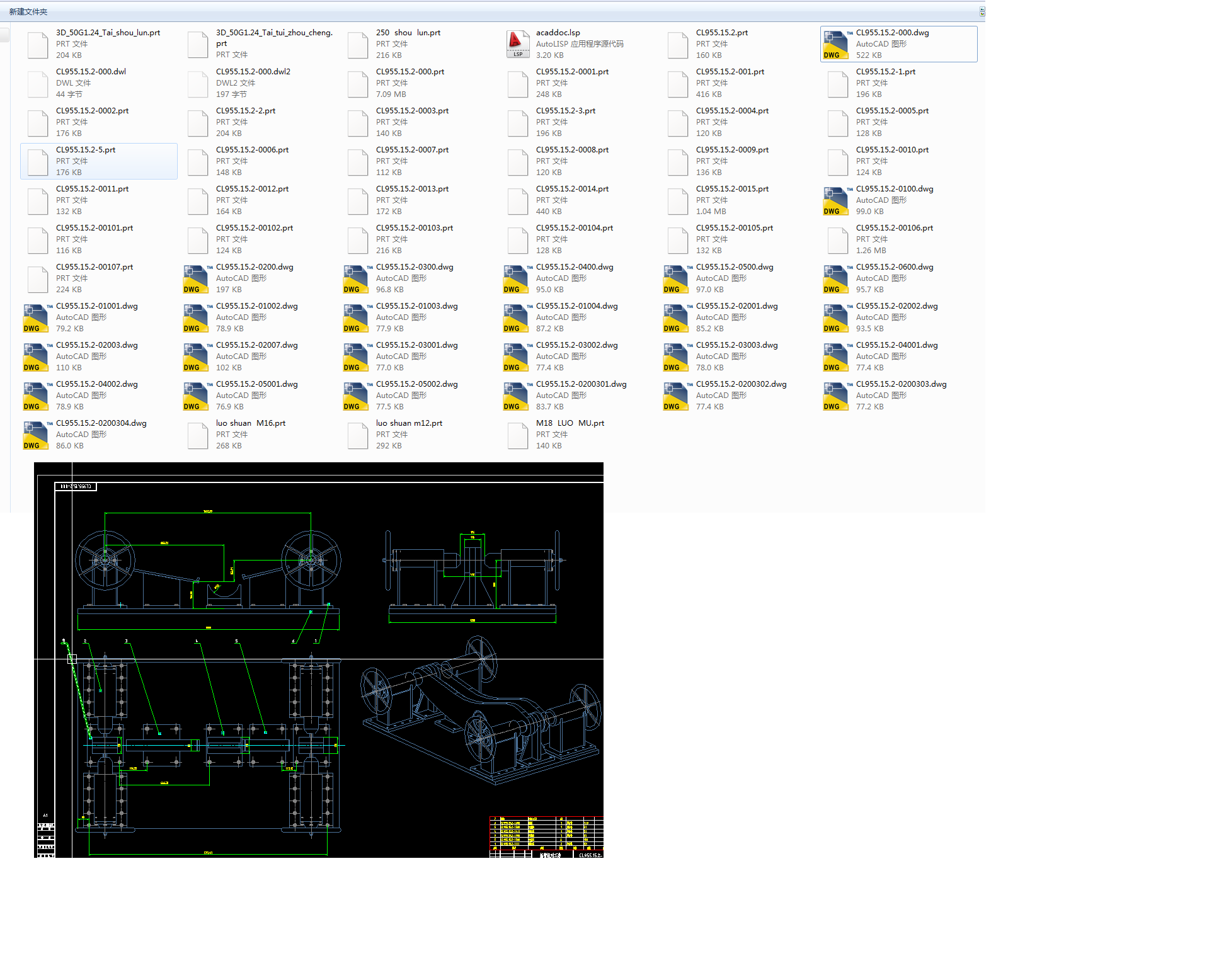Select CL955.15.2-0100.dwg drawing icon
Viewport: 1231px width, 980px height.
pyautogui.click(x=836, y=200)
